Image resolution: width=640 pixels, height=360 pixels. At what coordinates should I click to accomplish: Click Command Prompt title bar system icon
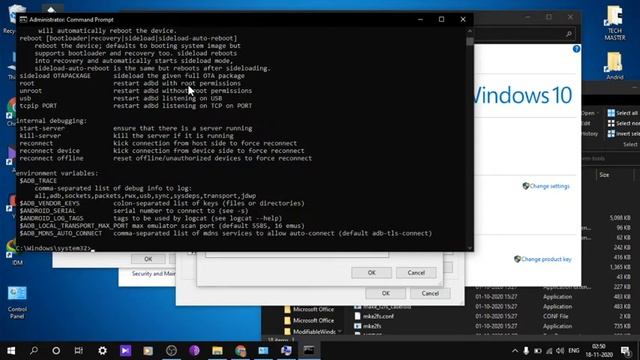[x=23, y=19]
